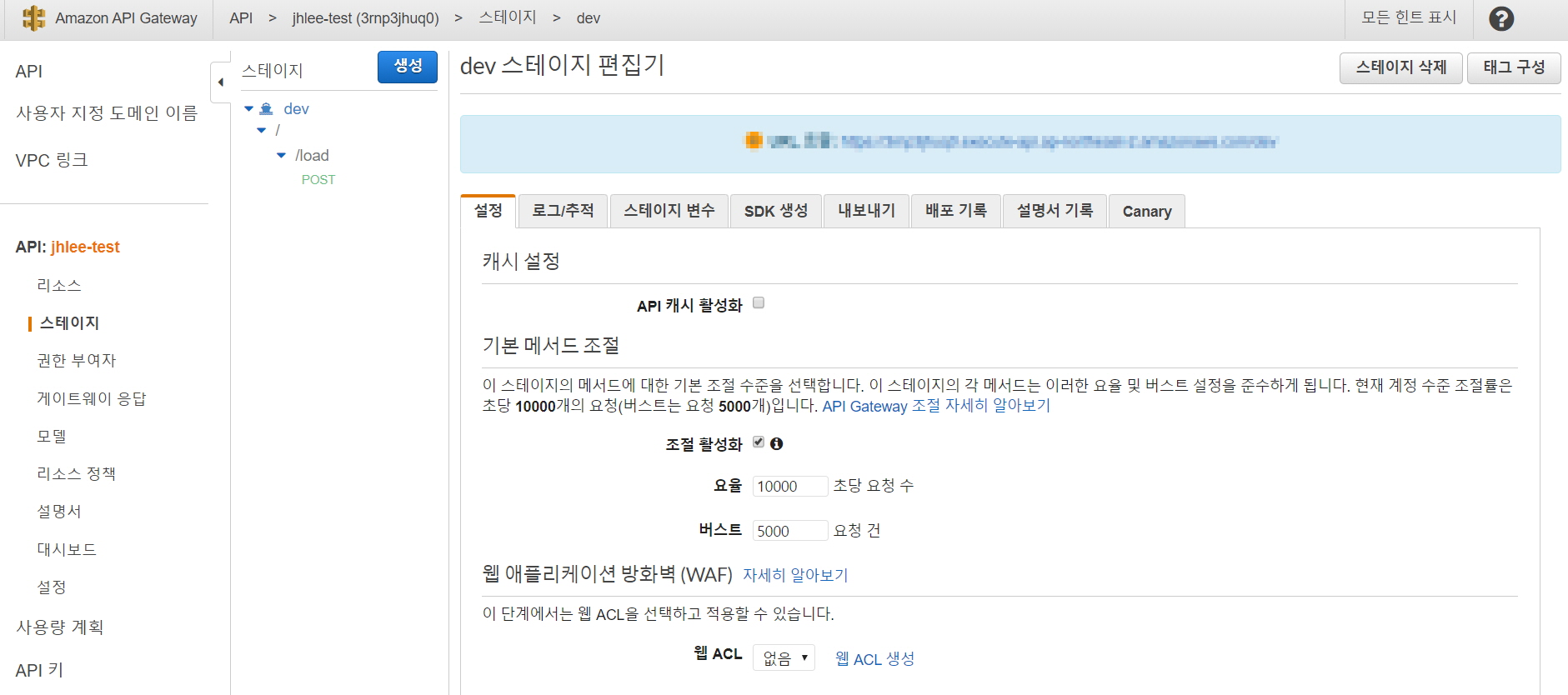Viewport: 1568px width, 695px height.
Task: Open 게이트웨이 응답 in sidebar
Action: click(92, 399)
